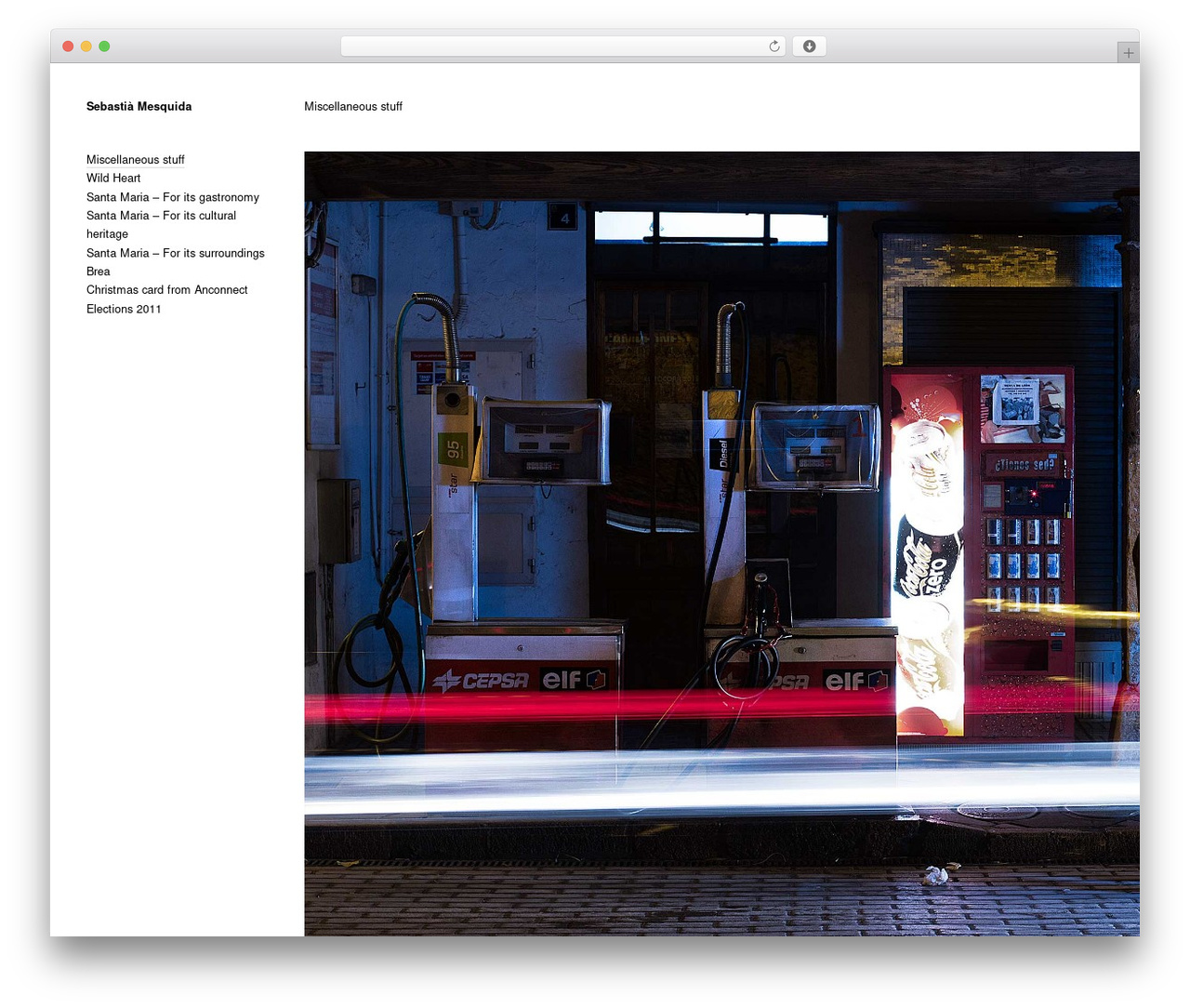Open Santa Maria – For its surroundings
Screen dimensions: 1190x1008
[176, 253]
